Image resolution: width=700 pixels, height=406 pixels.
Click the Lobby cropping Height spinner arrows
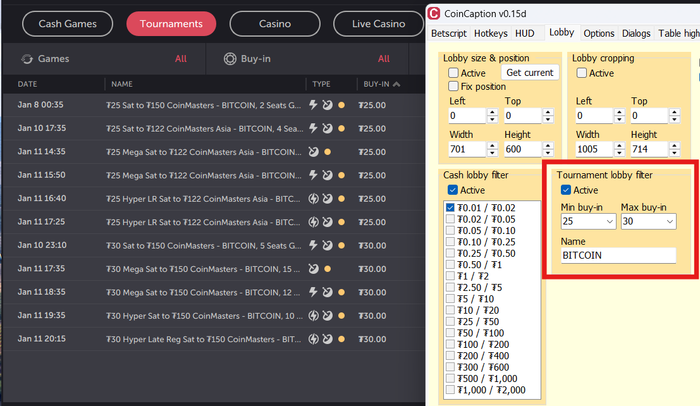point(675,149)
